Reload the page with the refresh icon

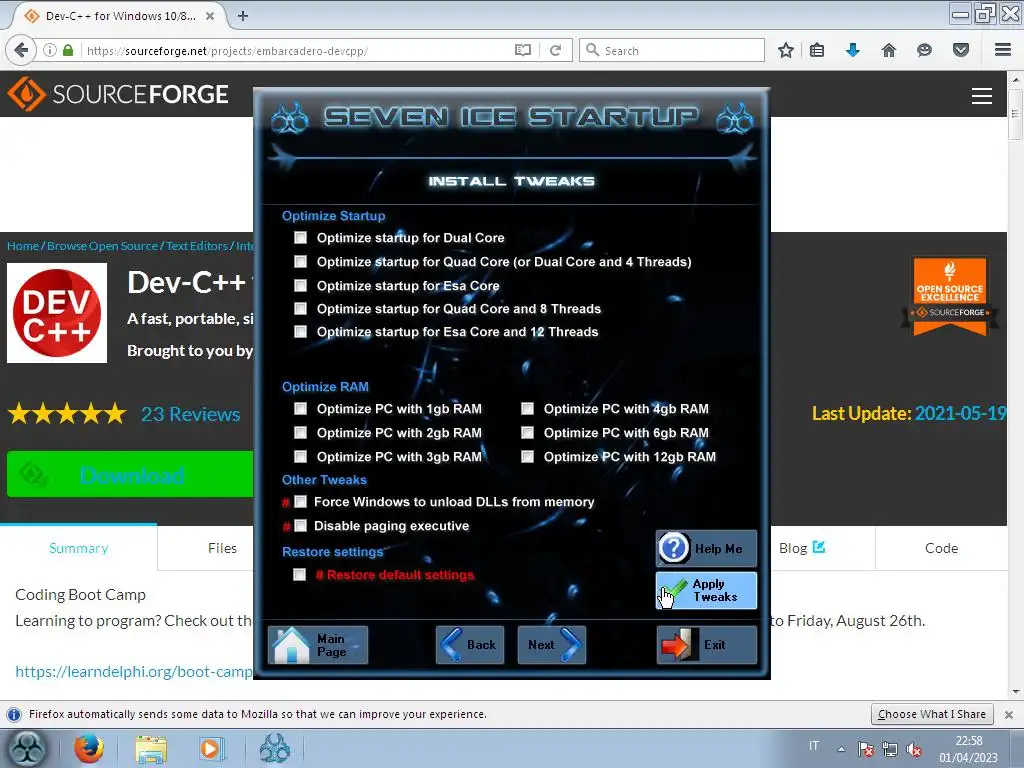555,50
